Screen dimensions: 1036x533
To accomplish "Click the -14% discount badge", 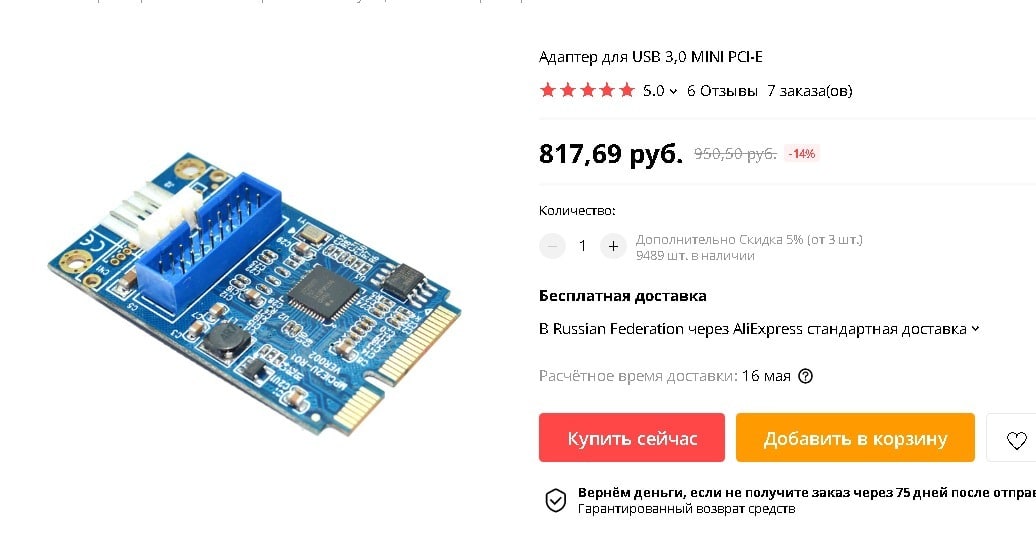I will click(x=801, y=154).
